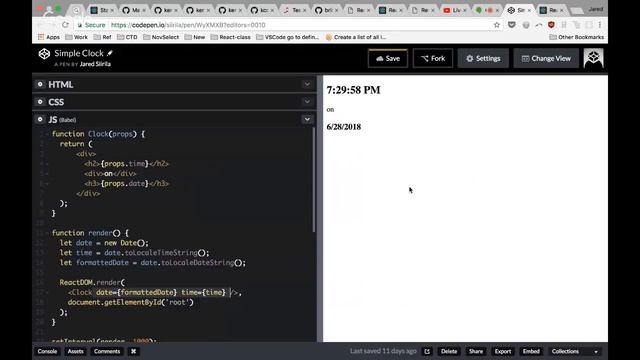Click the 'function Clock(props)' code line
The width and height of the screenshot is (640, 360).
(98, 134)
